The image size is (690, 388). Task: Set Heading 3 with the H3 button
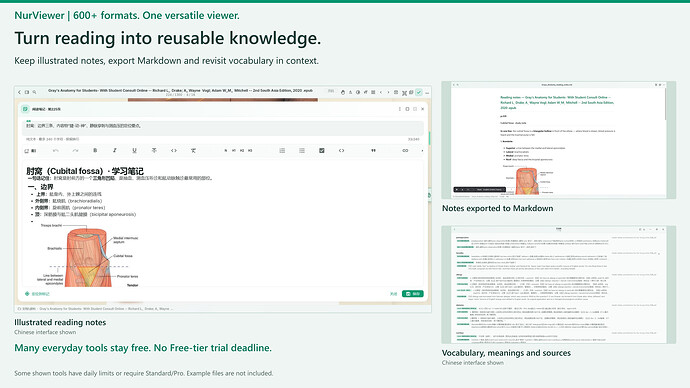[x=250, y=150]
